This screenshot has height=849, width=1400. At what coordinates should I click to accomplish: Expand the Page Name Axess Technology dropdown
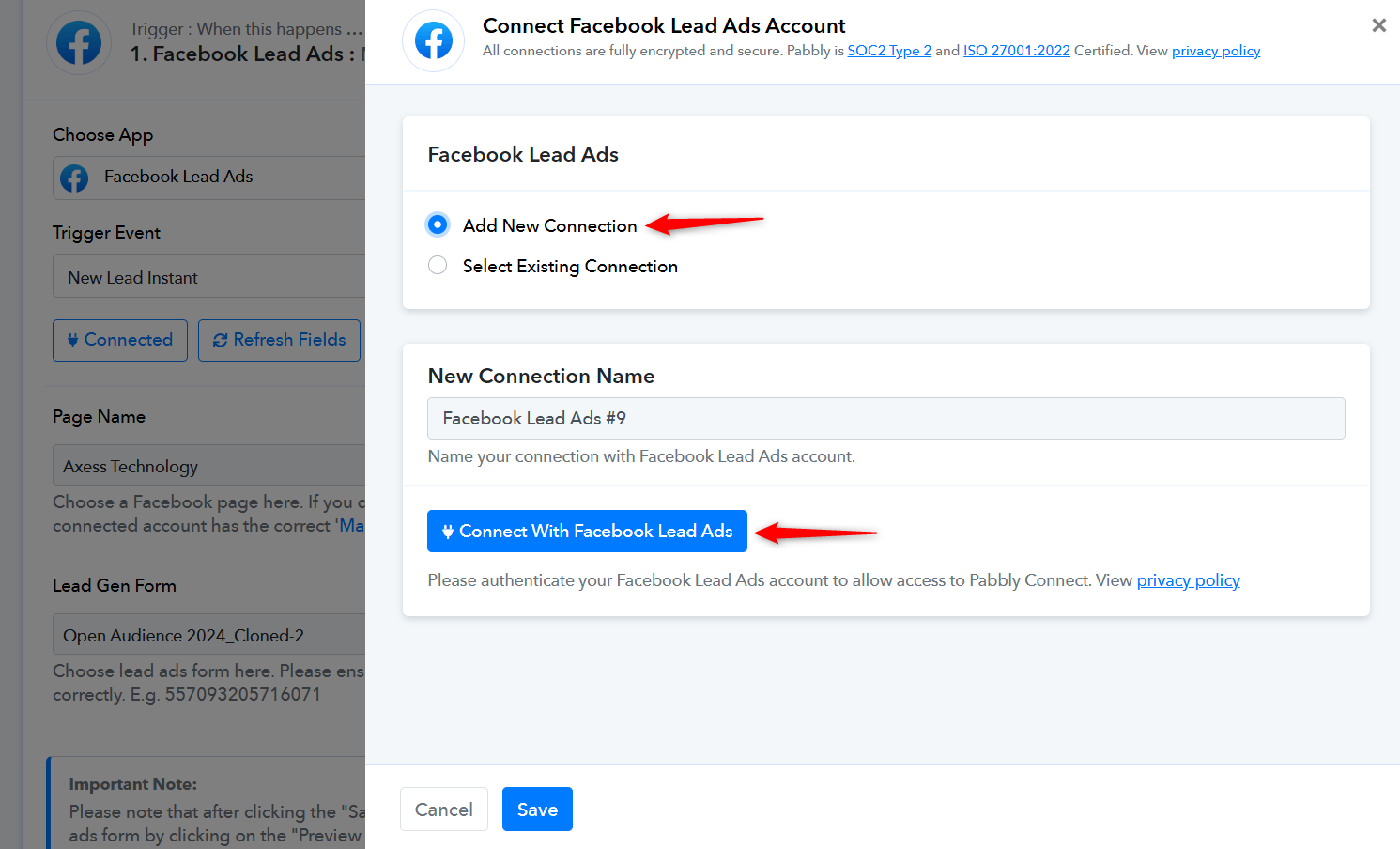pos(209,466)
